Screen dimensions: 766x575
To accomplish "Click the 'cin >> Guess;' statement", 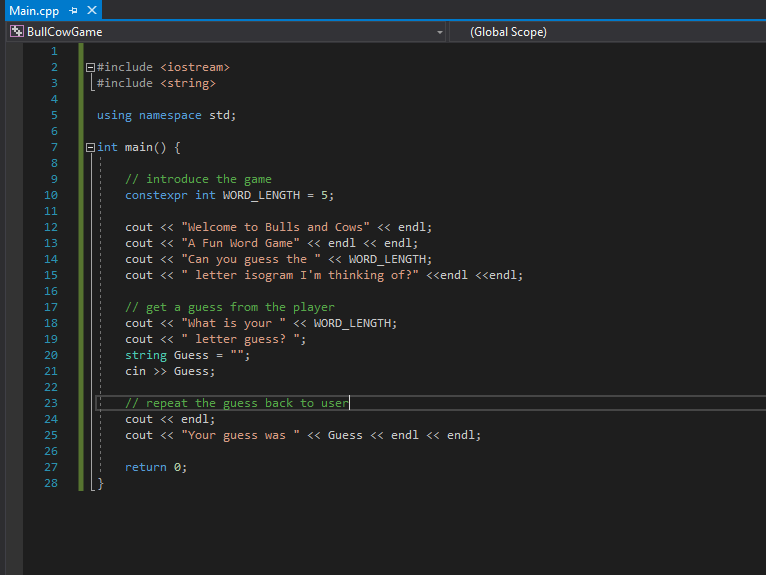I will (170, 372).
